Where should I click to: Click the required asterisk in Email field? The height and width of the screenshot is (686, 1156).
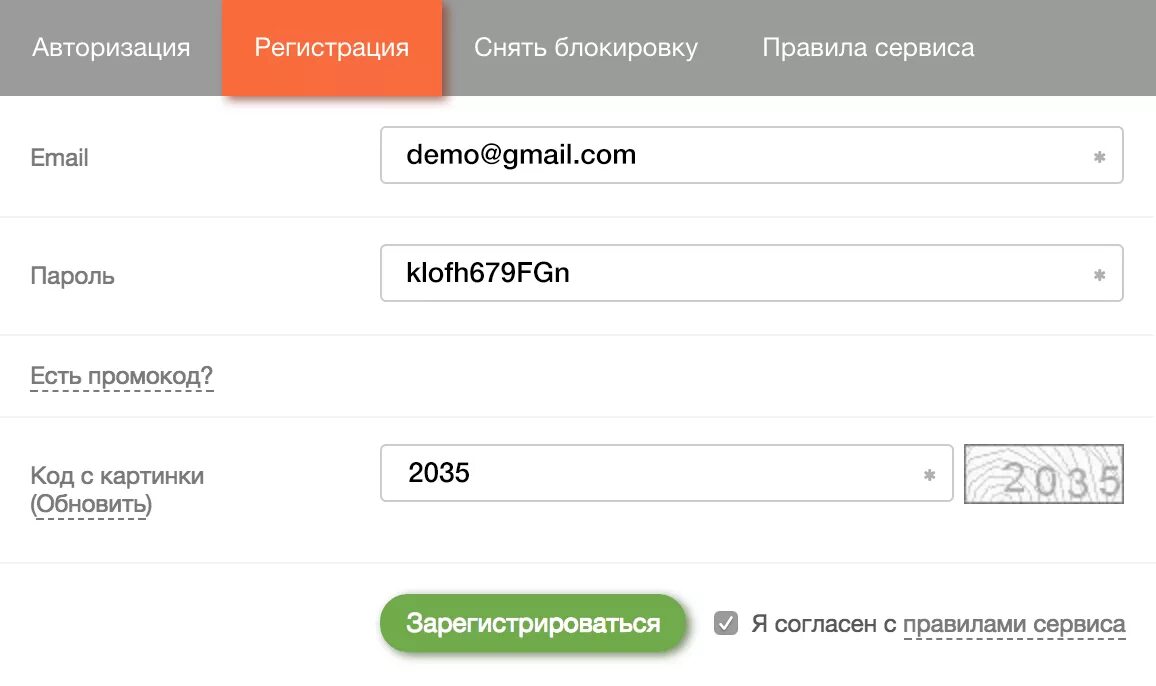(x=1099, y=157)
